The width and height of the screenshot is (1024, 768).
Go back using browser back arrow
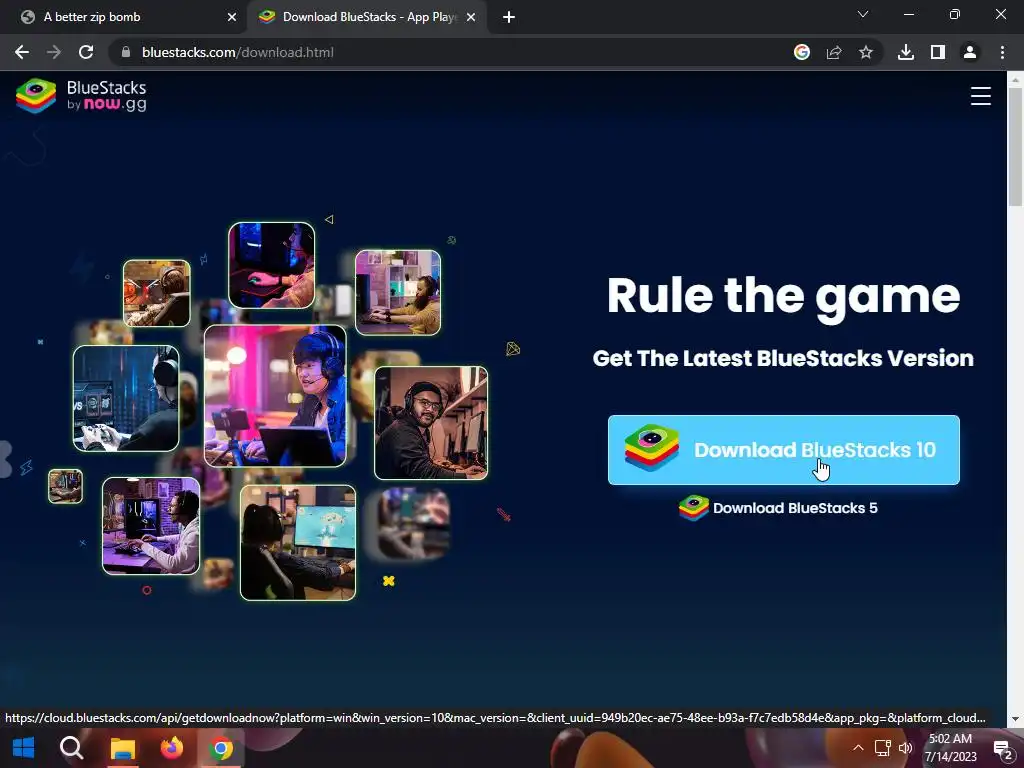point(22,52)
